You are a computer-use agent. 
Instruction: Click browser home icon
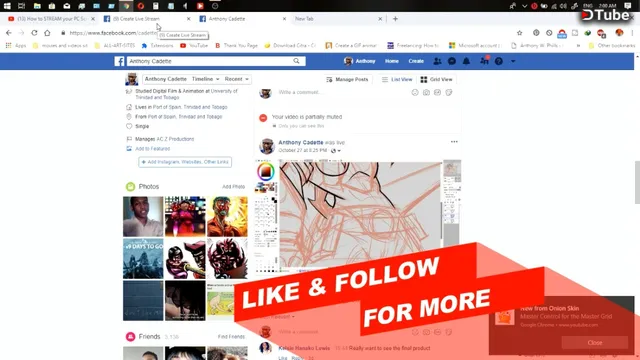(47, 33)
